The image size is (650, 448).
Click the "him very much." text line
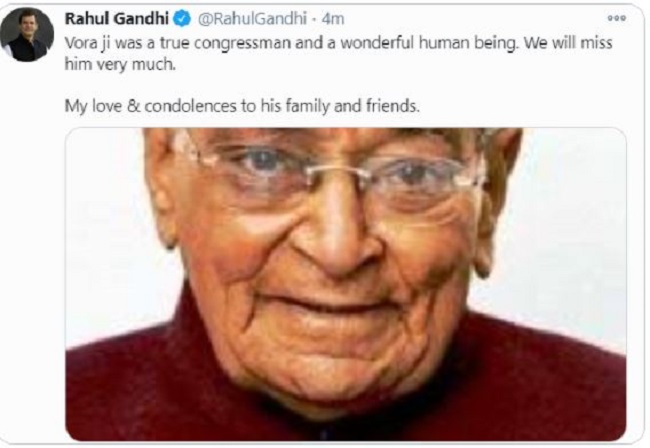(120, 64)
